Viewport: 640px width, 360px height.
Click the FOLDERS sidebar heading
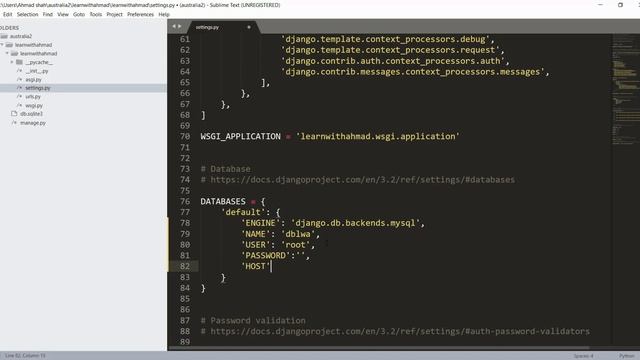tap(9, 28)
